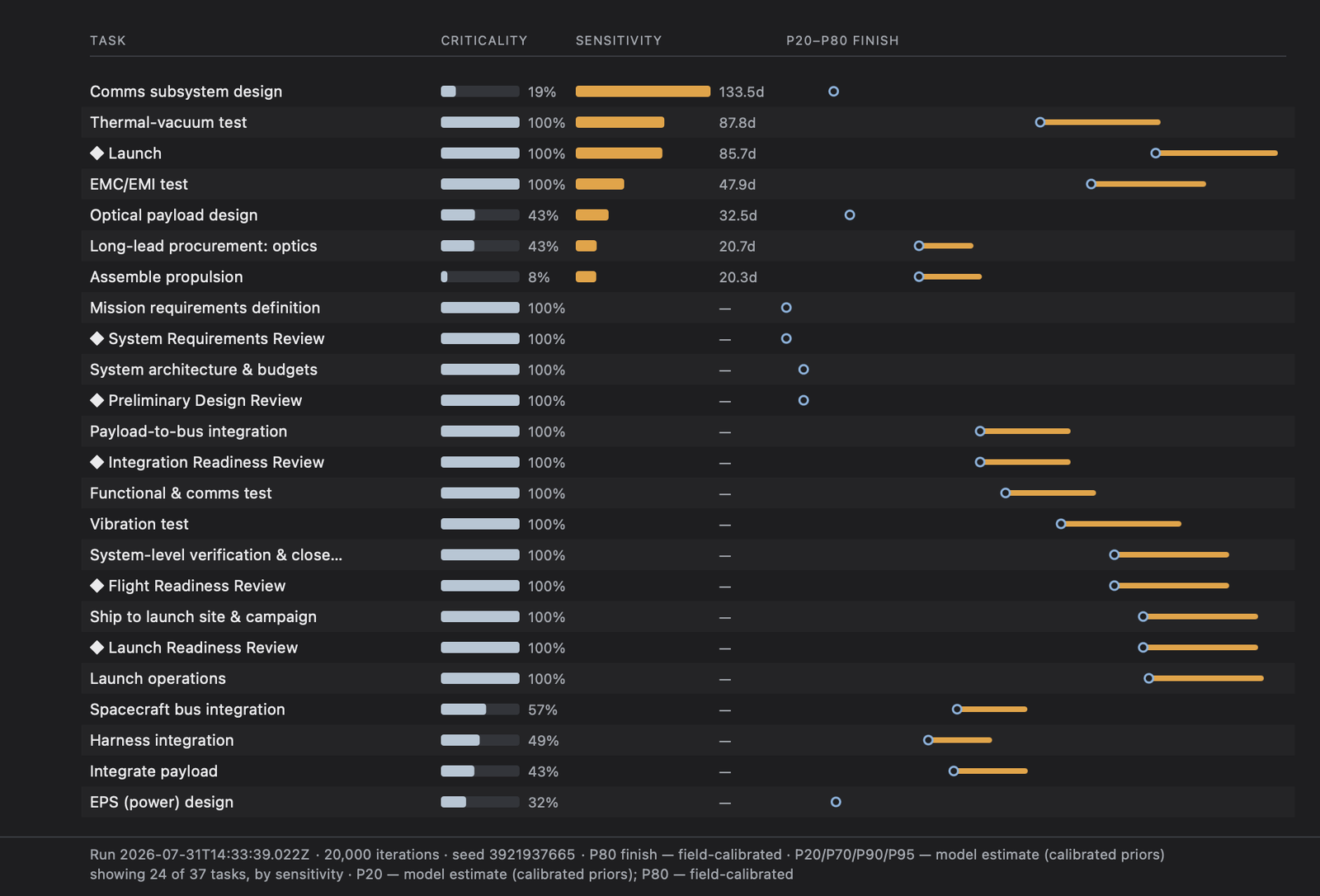The height and width of the screenshot is (896, 1320).
Task: Click the 133.5d sensitivity value
Action: pos(742,92)
